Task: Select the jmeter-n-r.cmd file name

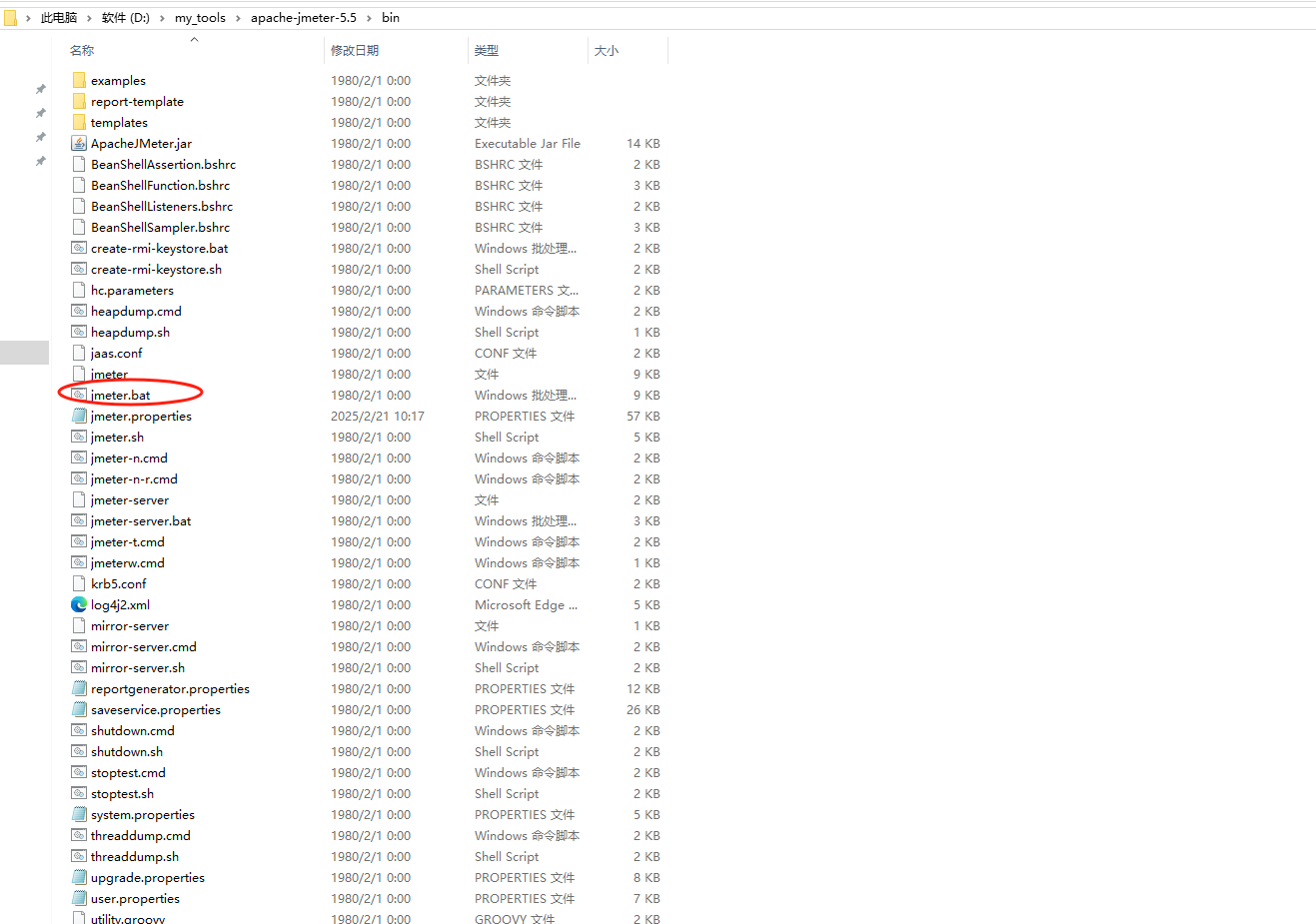Action: (134, 478)
